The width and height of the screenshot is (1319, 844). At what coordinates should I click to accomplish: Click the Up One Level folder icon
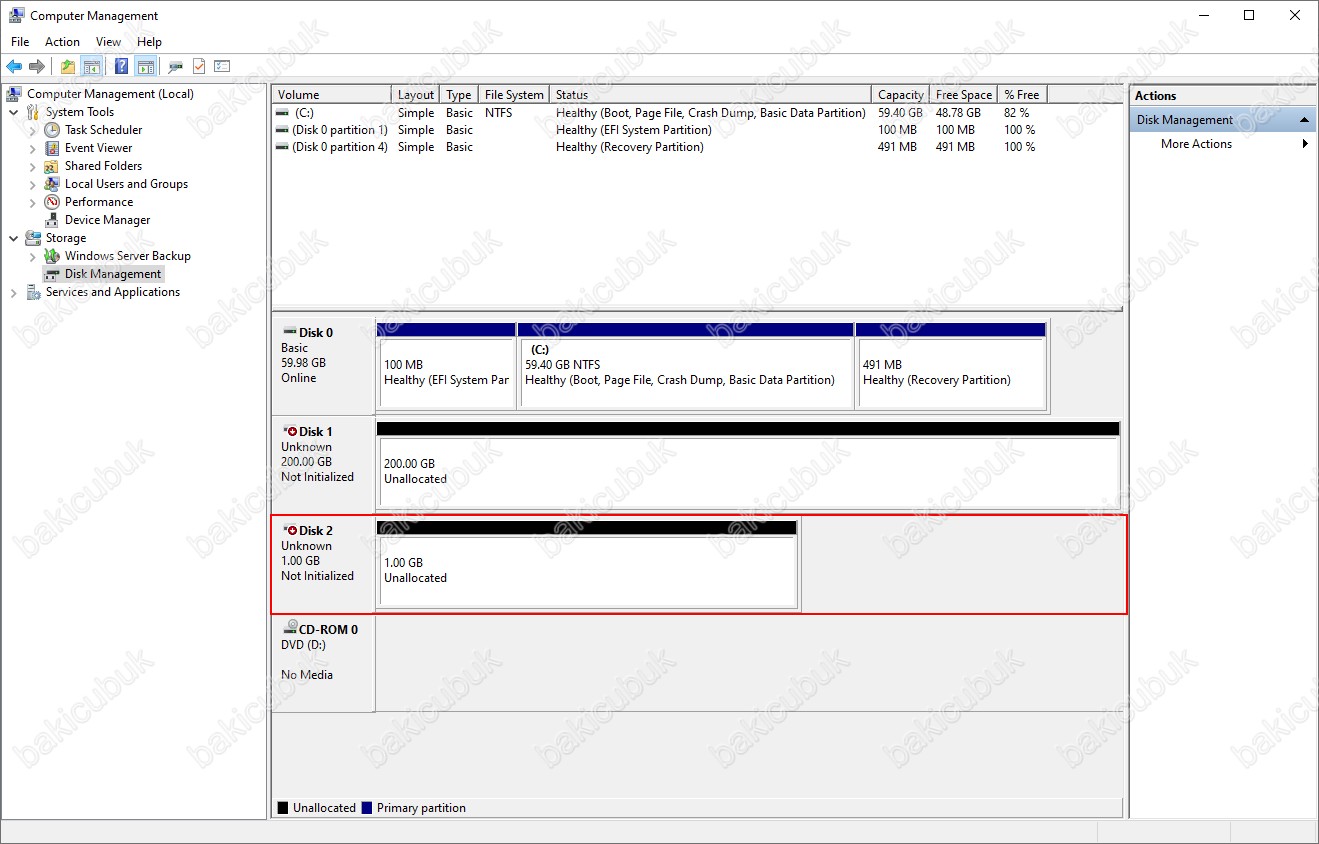pos(67,67)
